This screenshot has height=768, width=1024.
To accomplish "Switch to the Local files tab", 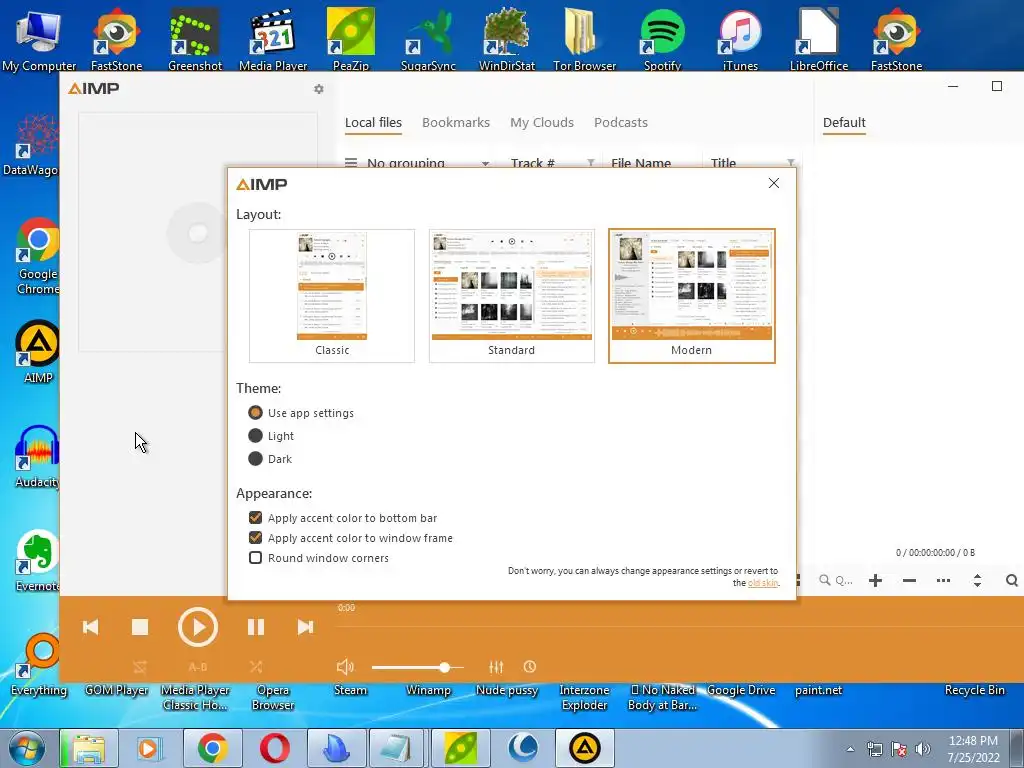I will pyautogui.click(x=373, y=123).
